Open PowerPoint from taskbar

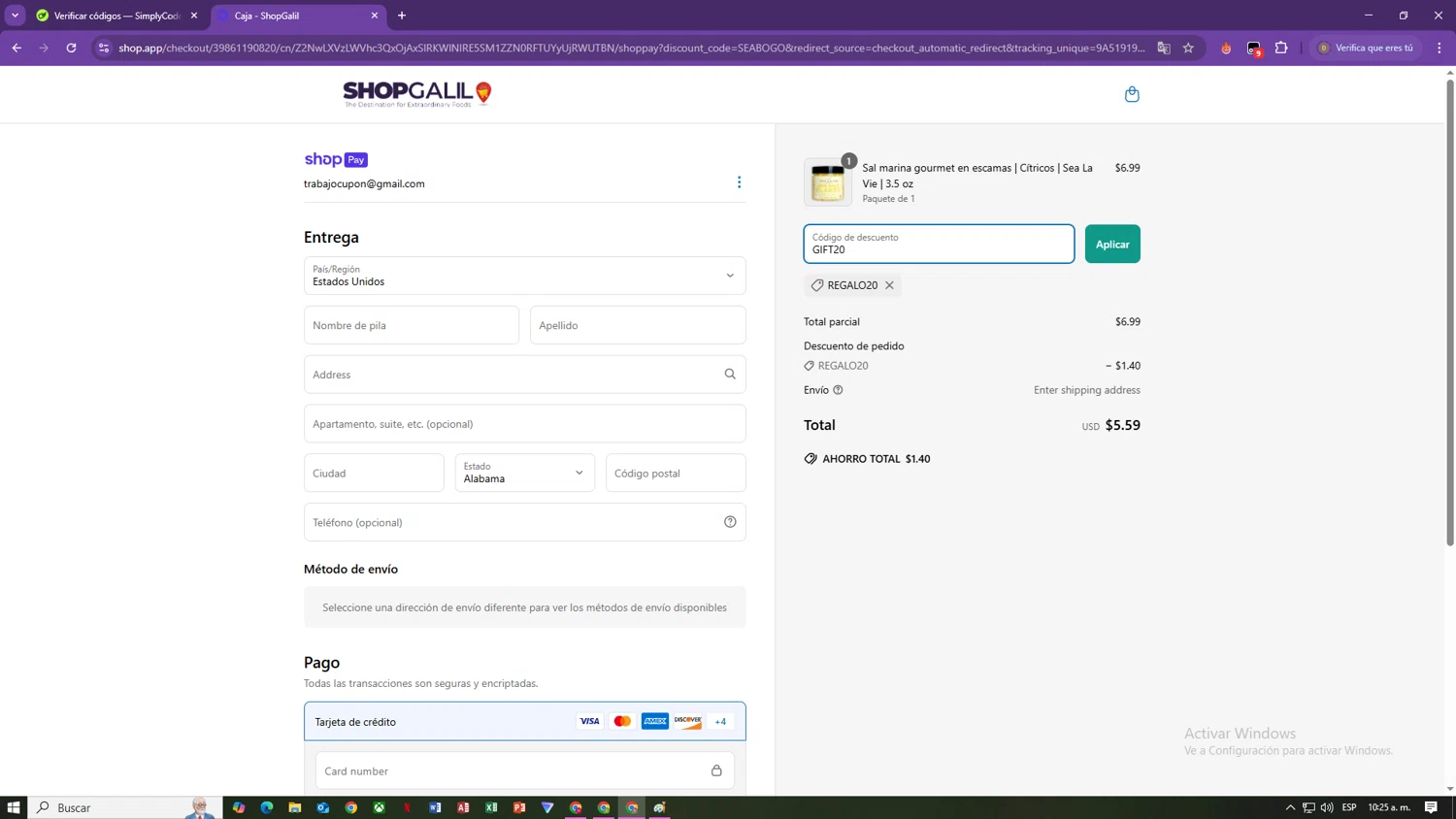click(x=519, y=807)
